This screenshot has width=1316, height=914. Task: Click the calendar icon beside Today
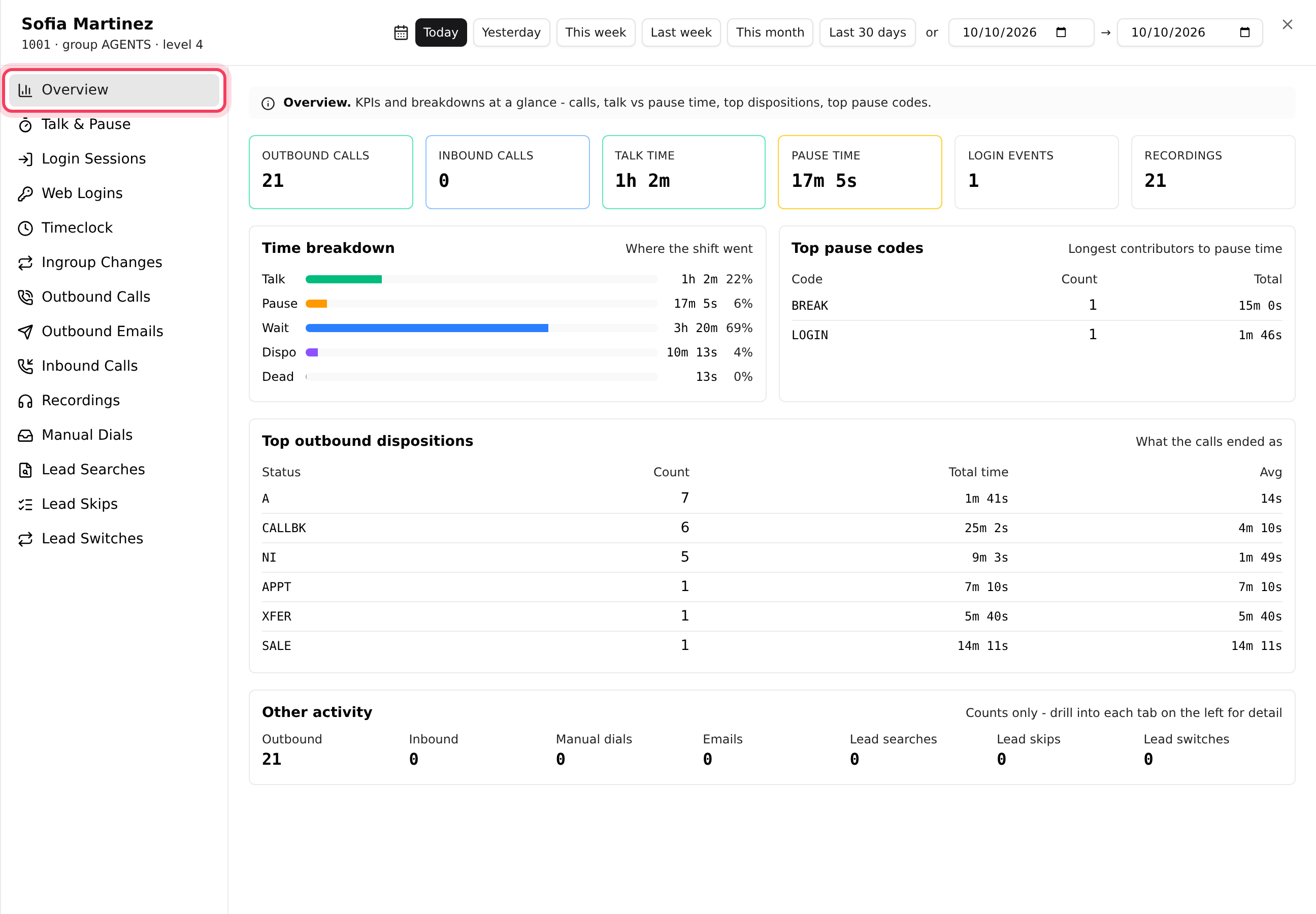coord(401,32)
